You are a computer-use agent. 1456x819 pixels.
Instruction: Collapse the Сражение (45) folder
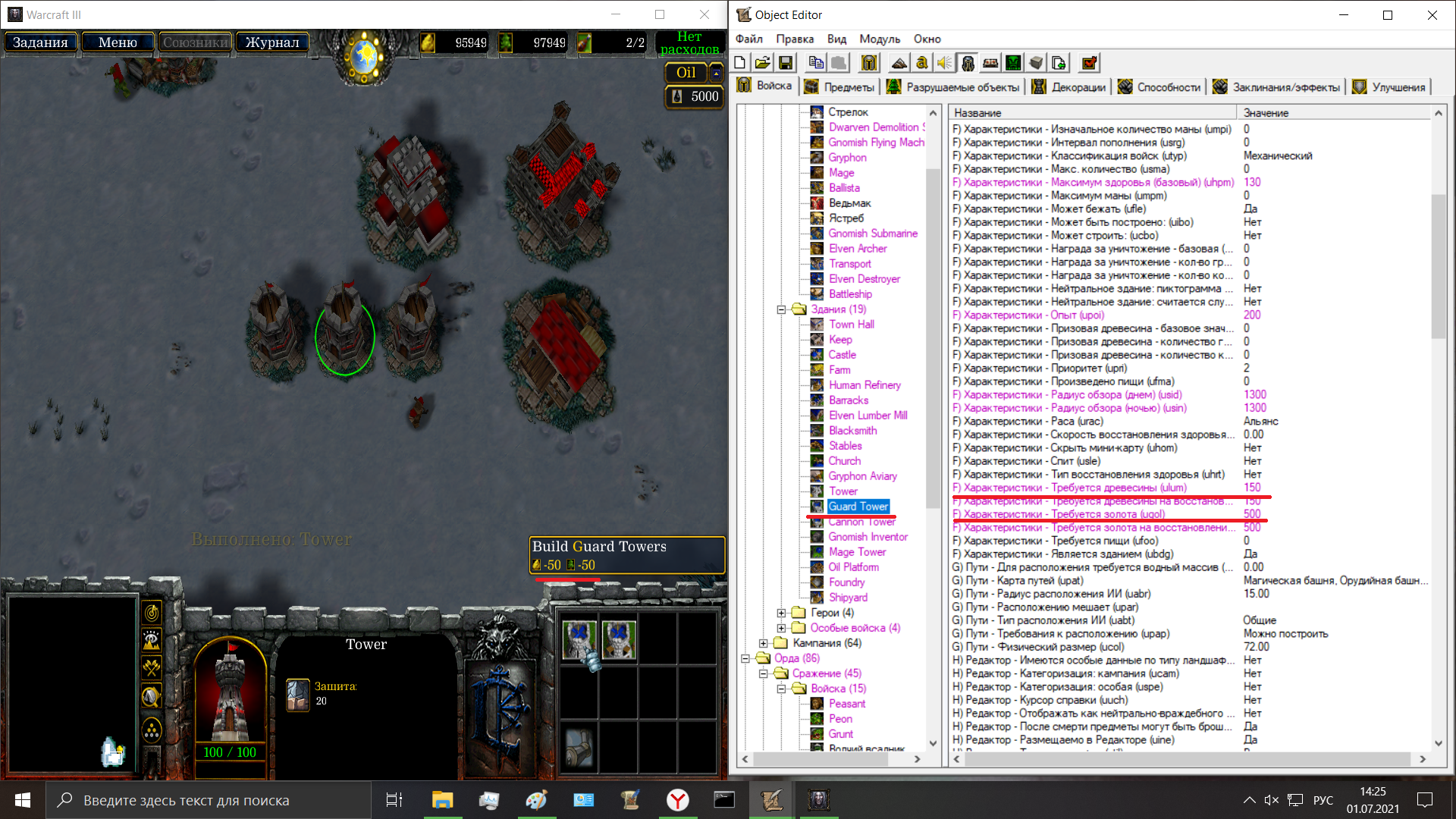(x=763, y=673)
